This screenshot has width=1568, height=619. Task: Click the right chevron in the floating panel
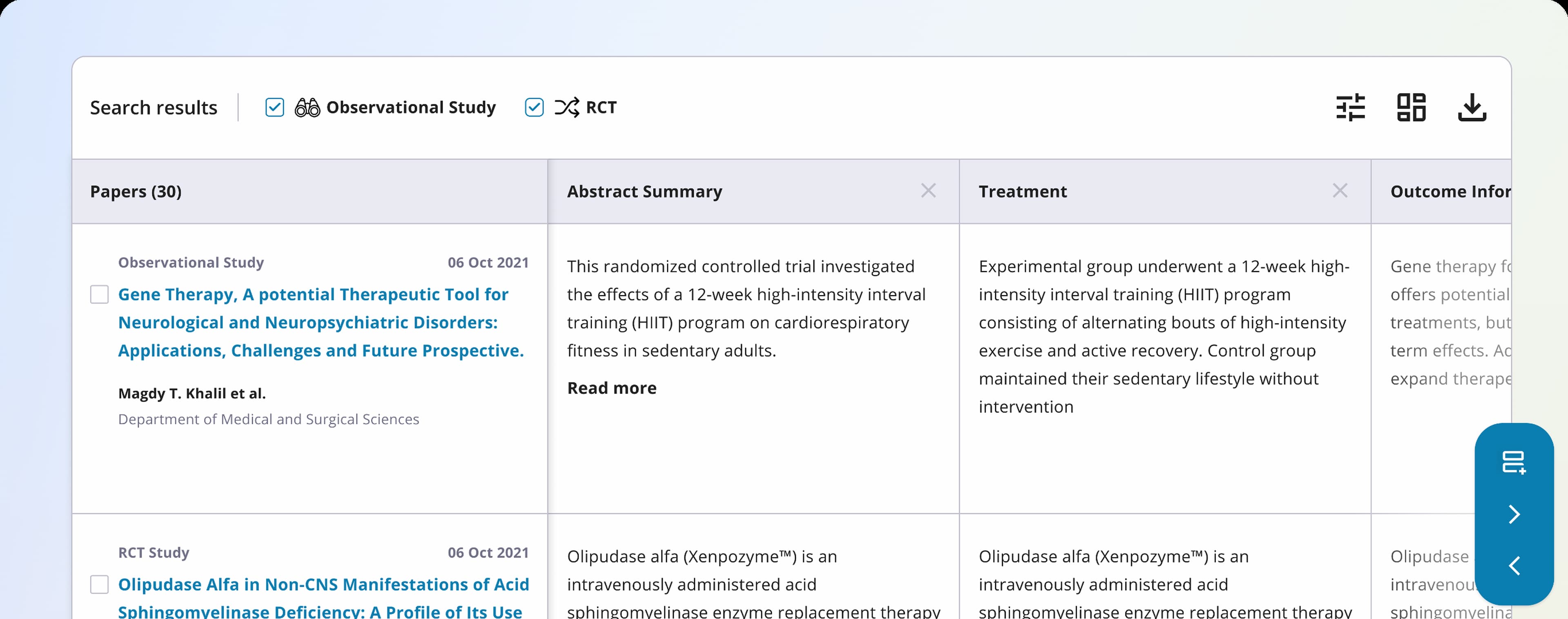pos(1515,514)
